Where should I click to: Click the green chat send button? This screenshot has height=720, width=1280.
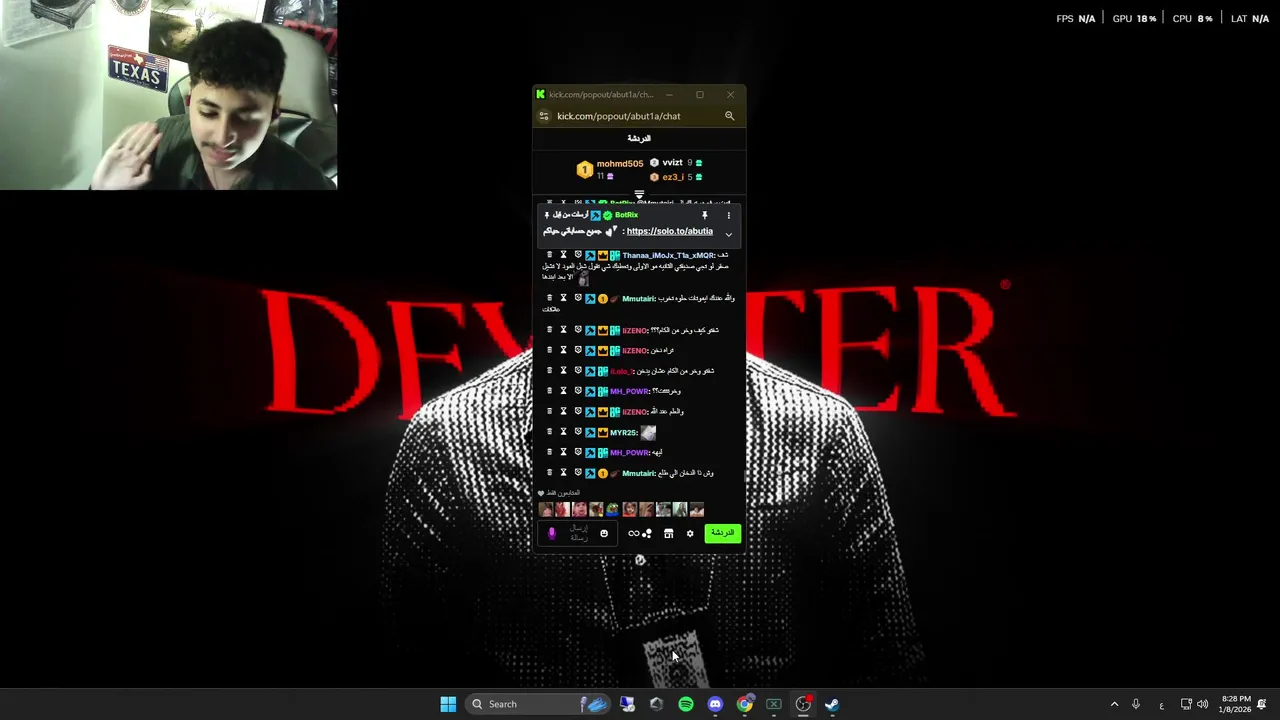tap(722, 533)
